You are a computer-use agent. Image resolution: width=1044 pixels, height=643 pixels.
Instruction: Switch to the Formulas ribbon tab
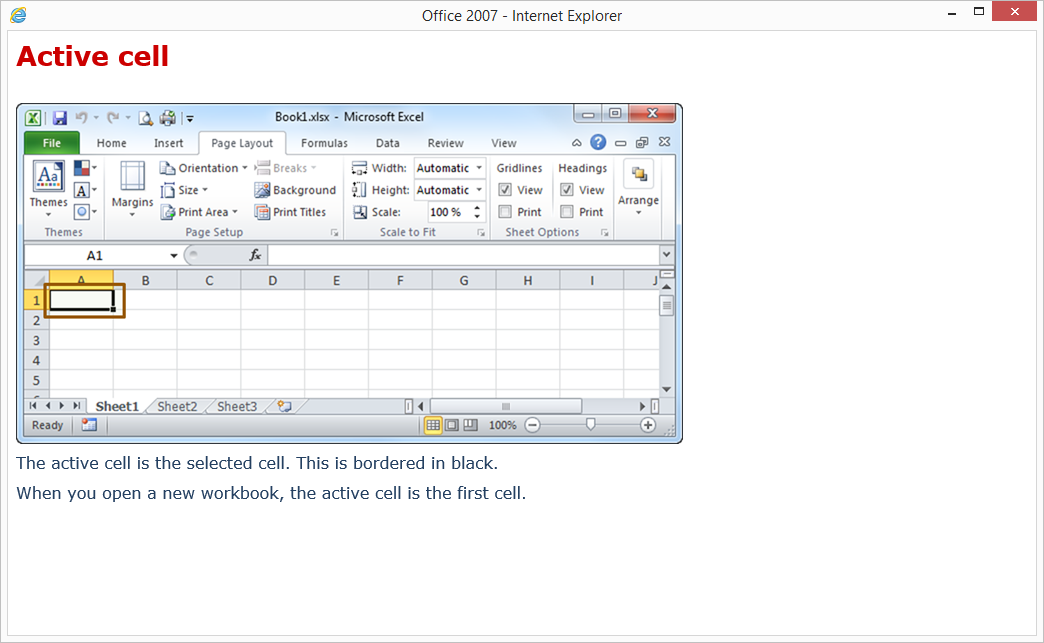(x=324, y=143)
